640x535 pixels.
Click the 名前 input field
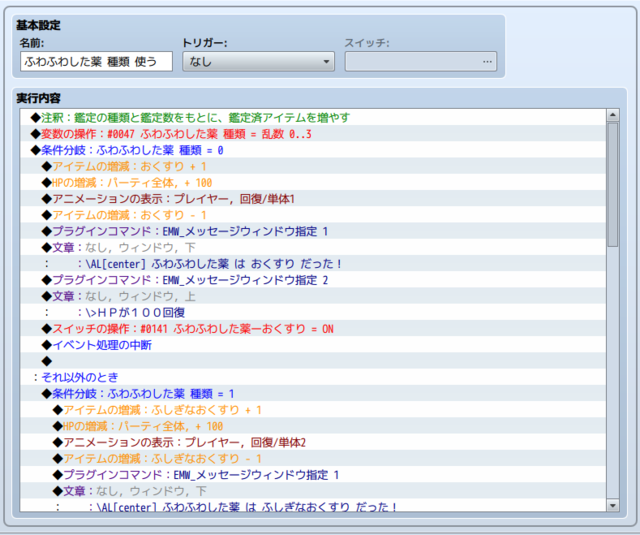96,62
